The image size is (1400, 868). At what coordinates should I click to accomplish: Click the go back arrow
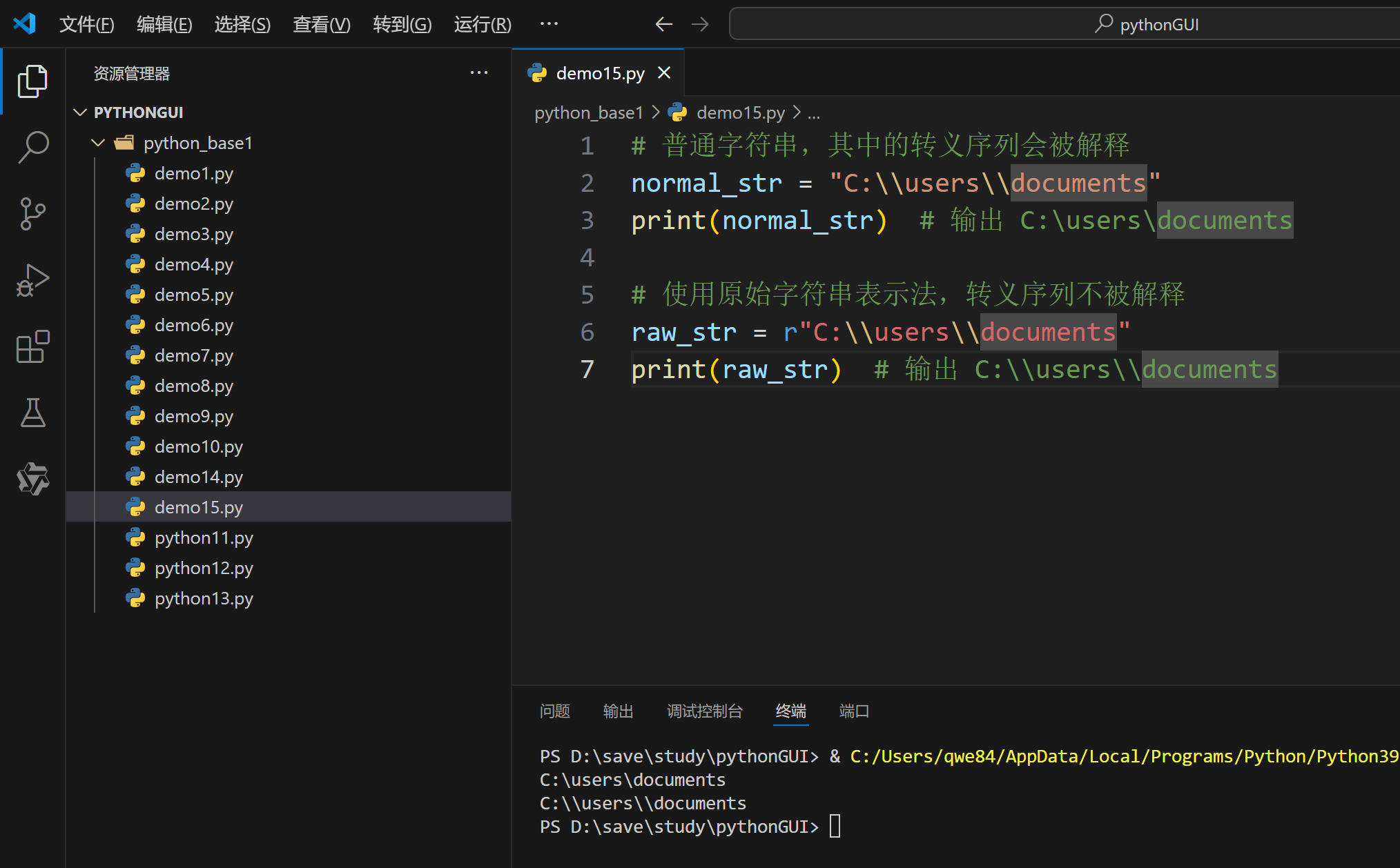(x=663, y=24)
